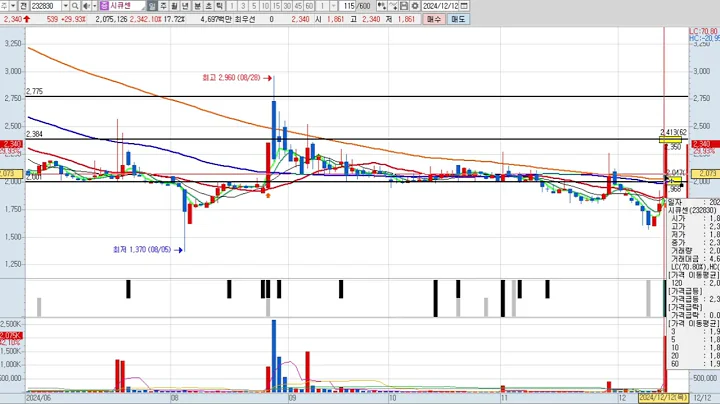The image size is (720, 404).
Task: Select tick (틱) chart period
Action: [219, 6]
